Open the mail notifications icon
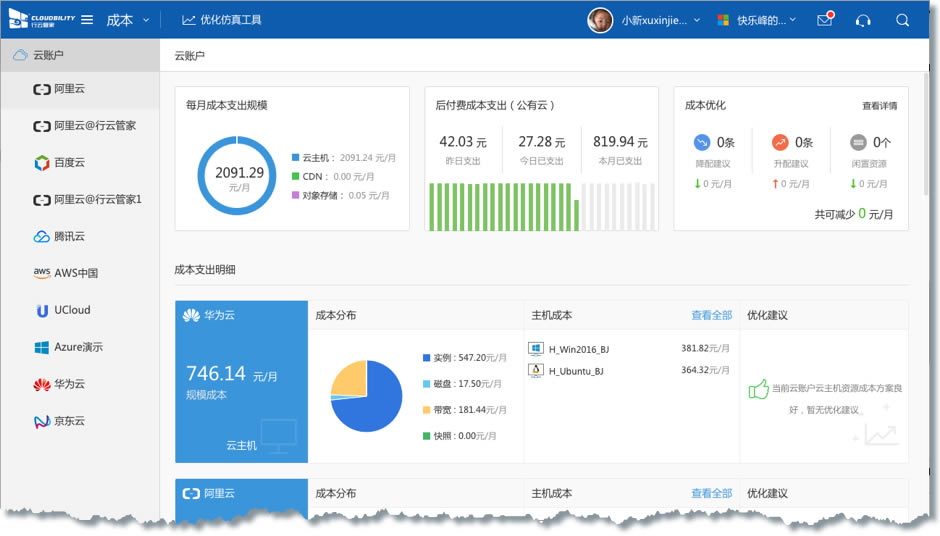940x536 pixels. point(825,19)
